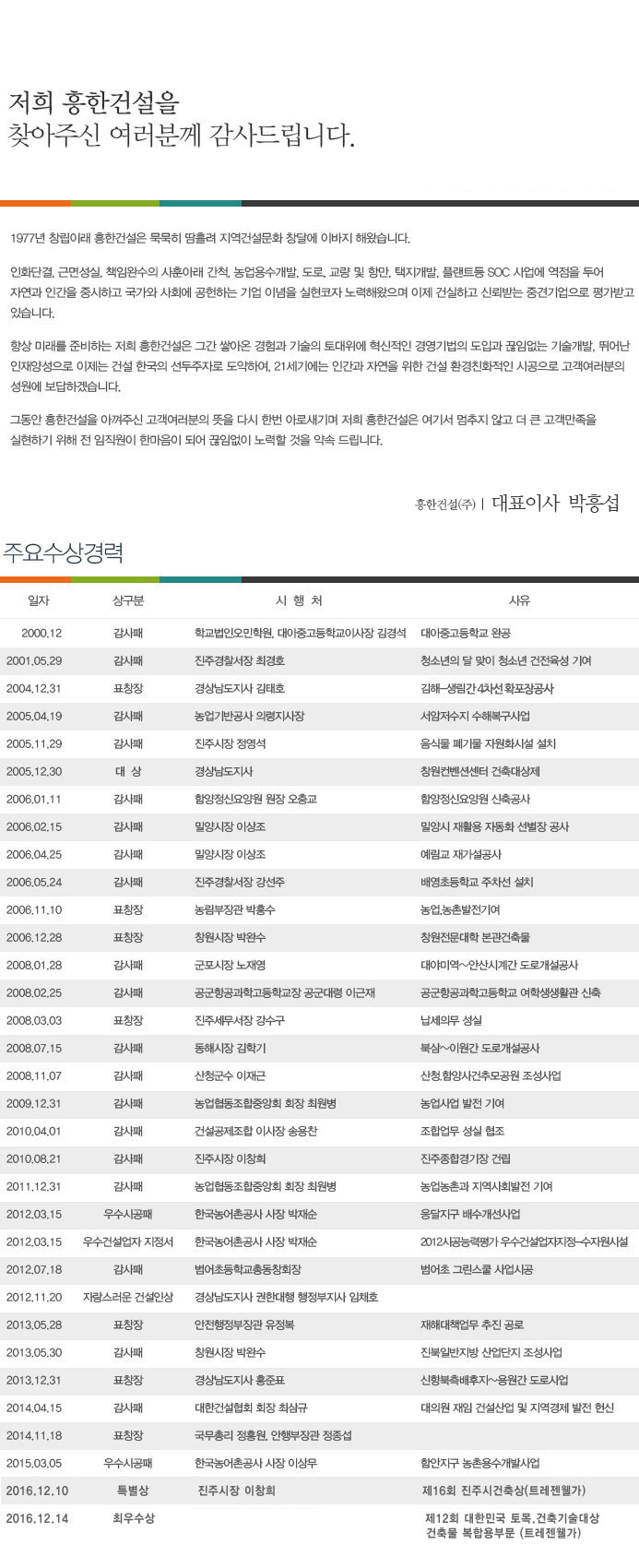The width and height of the screenshot is (639, 1568).
Task: Select '응달지구 배수개선사업' cell
Action: point(470,1214)
